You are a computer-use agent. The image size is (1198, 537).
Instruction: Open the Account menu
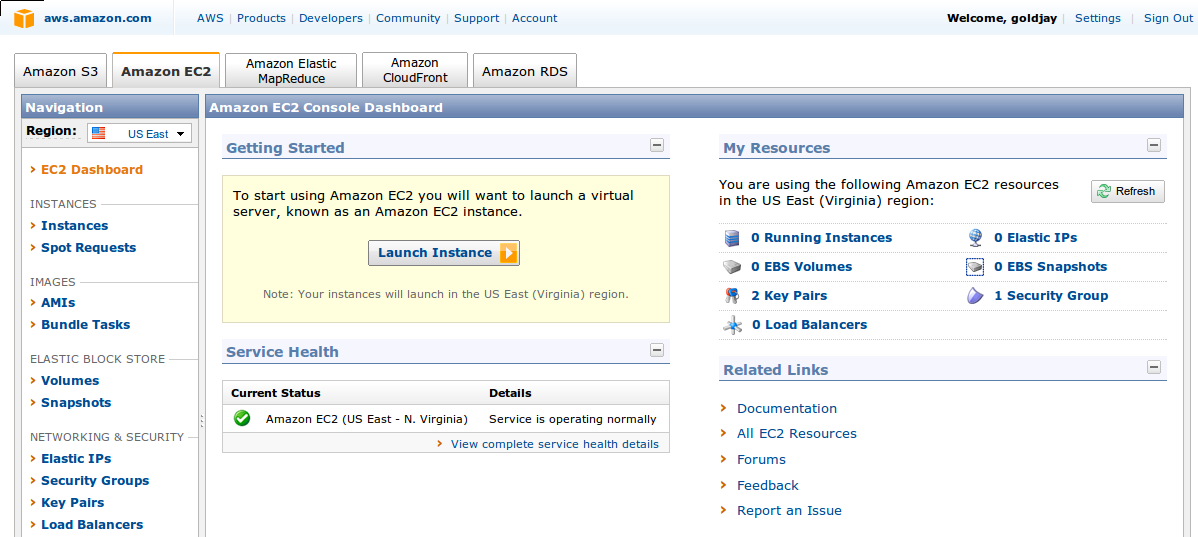(535, 18)
